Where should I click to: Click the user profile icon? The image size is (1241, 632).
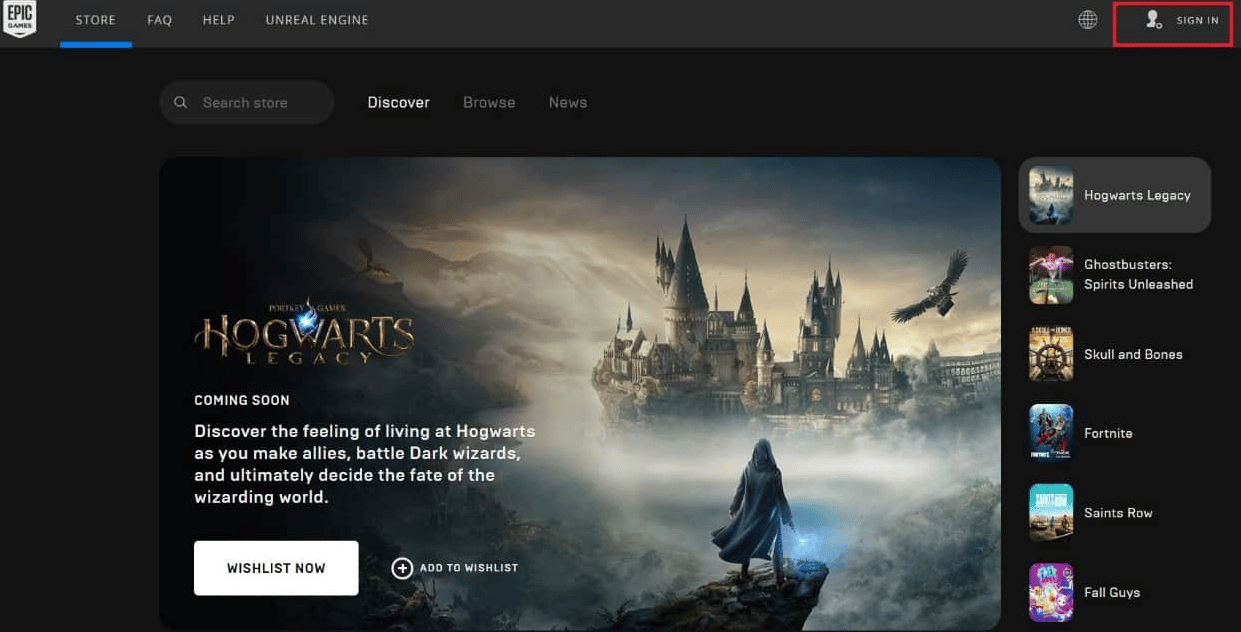coord(1153,20)
